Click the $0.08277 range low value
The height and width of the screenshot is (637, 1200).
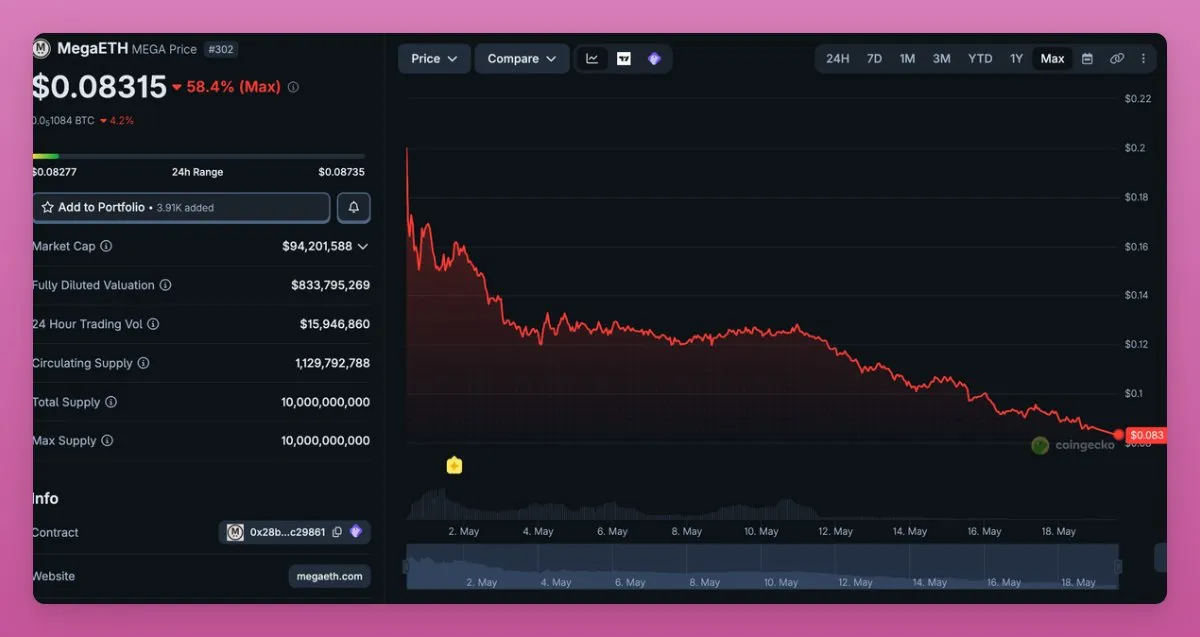[x=54, y=172]
